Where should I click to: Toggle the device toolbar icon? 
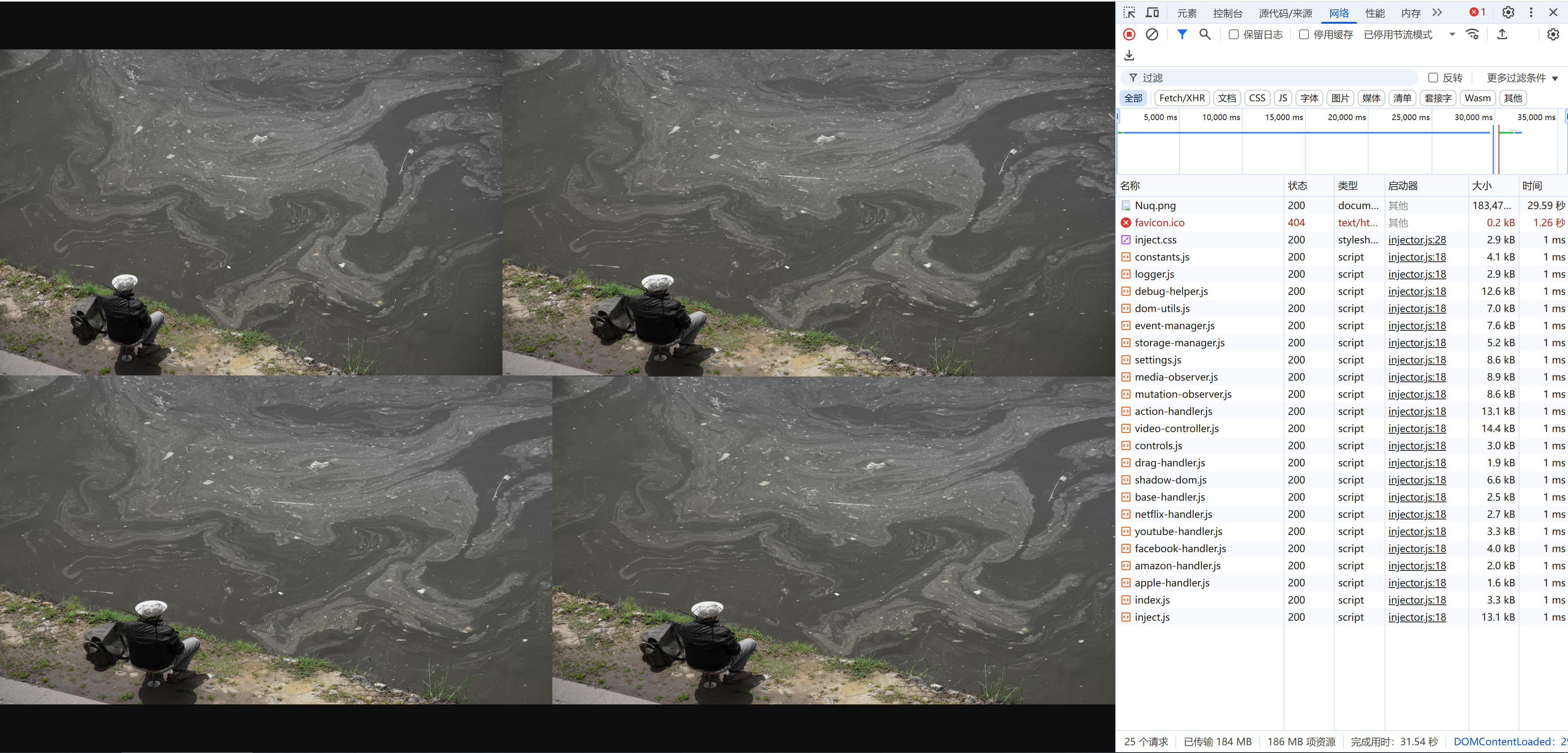[1152, 13]
